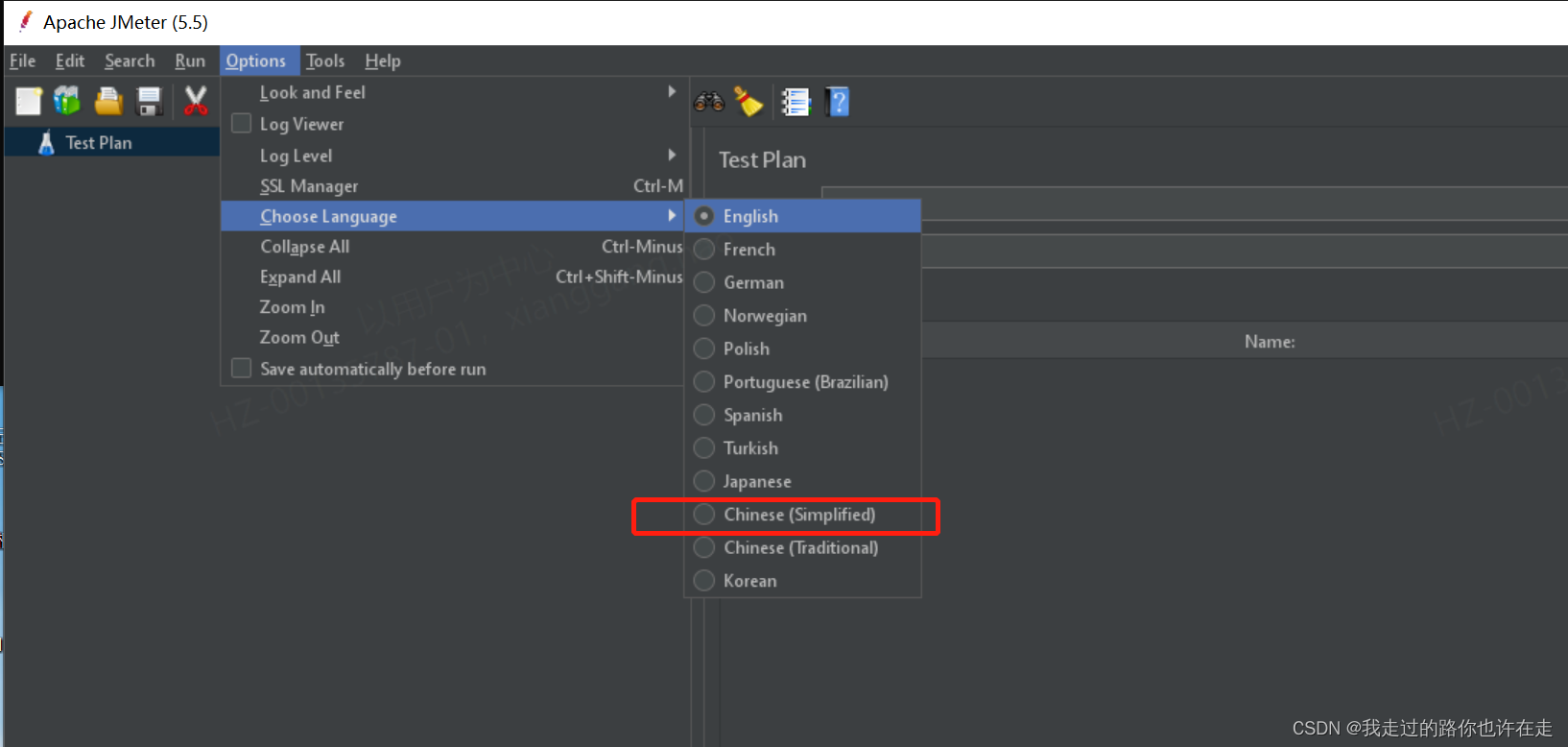Expand the Log Level submenu
This screenshot has width=1568, height=747.
point(452,156)
